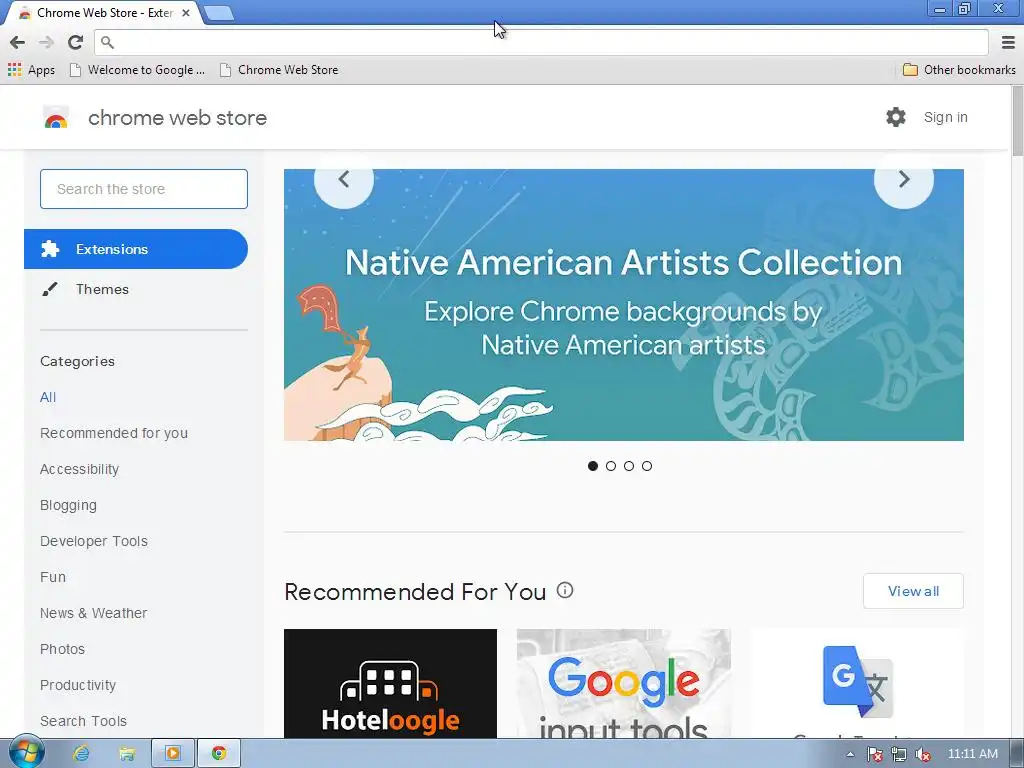Select the third carousel dot
The image size is (1024, 768).
pos(628,466)
